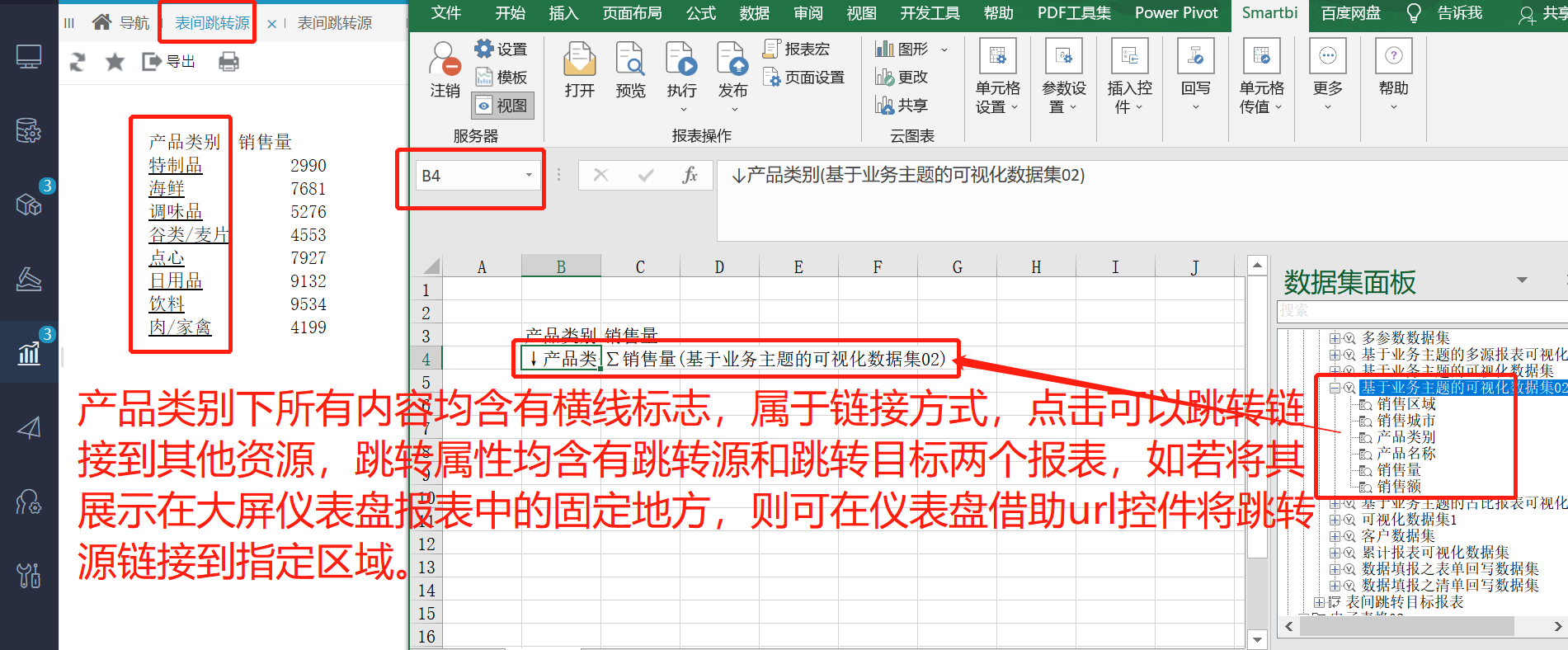Follow the 肉/家禽 link
Image resolution: width=1568 pixels, height=650 pixels.
click(x=180, y=327)
